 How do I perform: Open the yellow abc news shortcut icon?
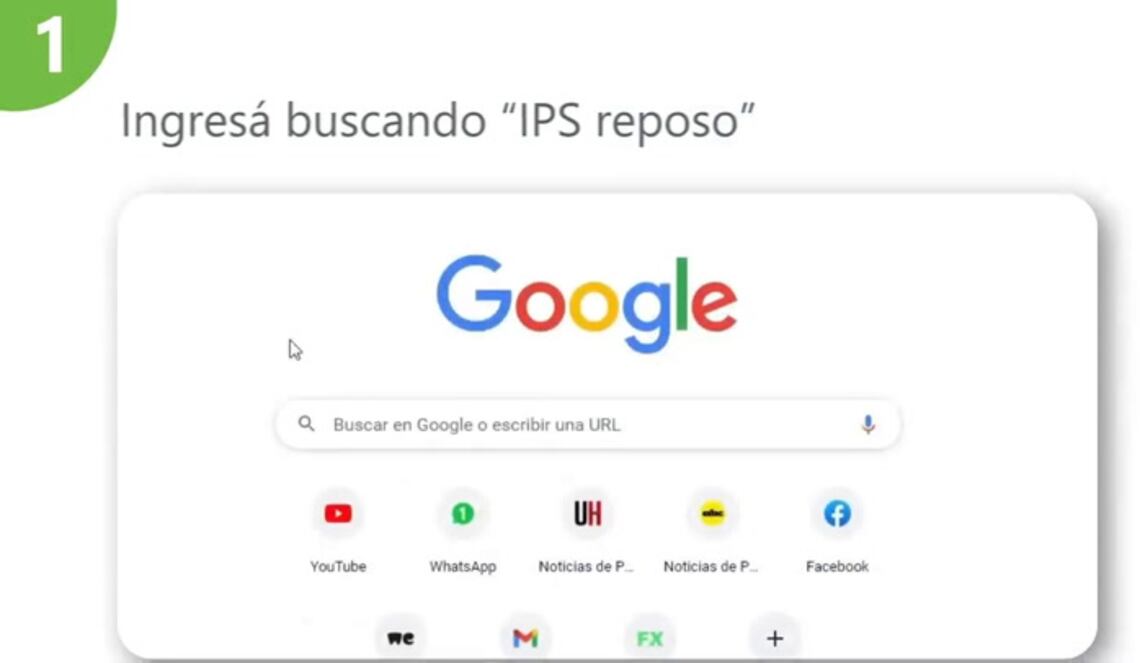pyautogui.click(x=712, y=514)
